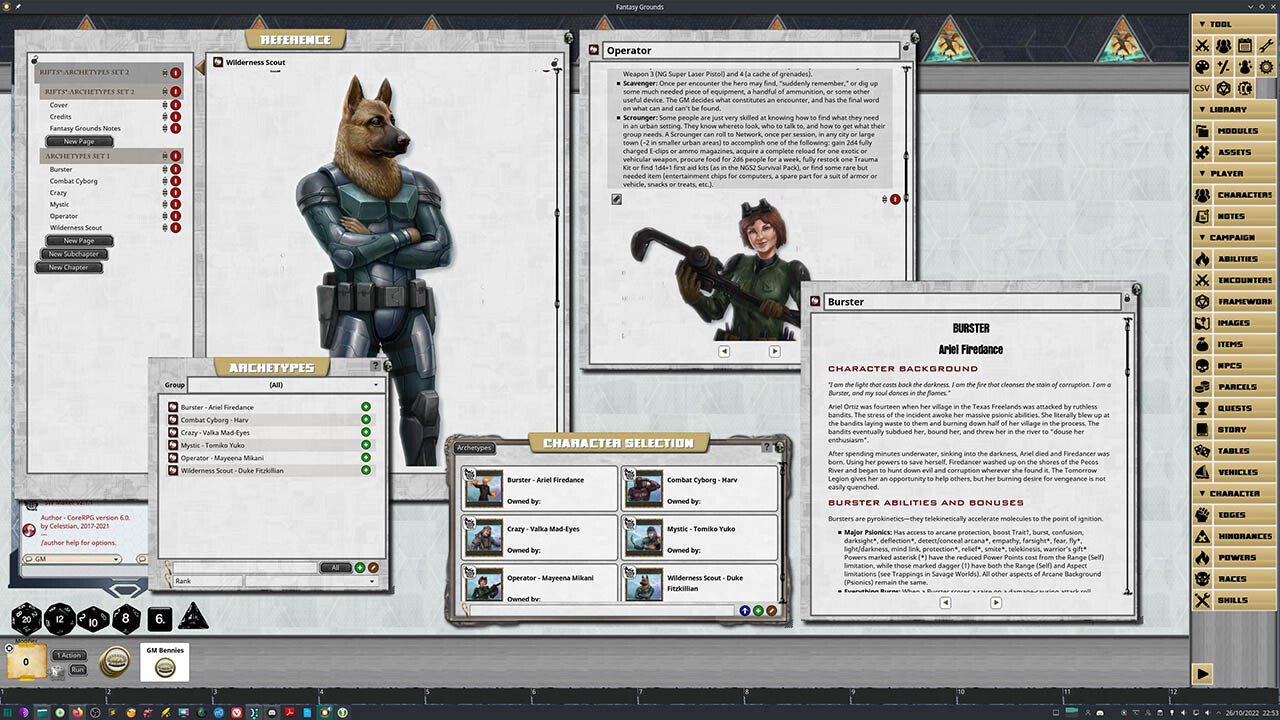The image size is (1280, 720).
Task: Toggle the 1 Action button
Action: tap(69, 655)
